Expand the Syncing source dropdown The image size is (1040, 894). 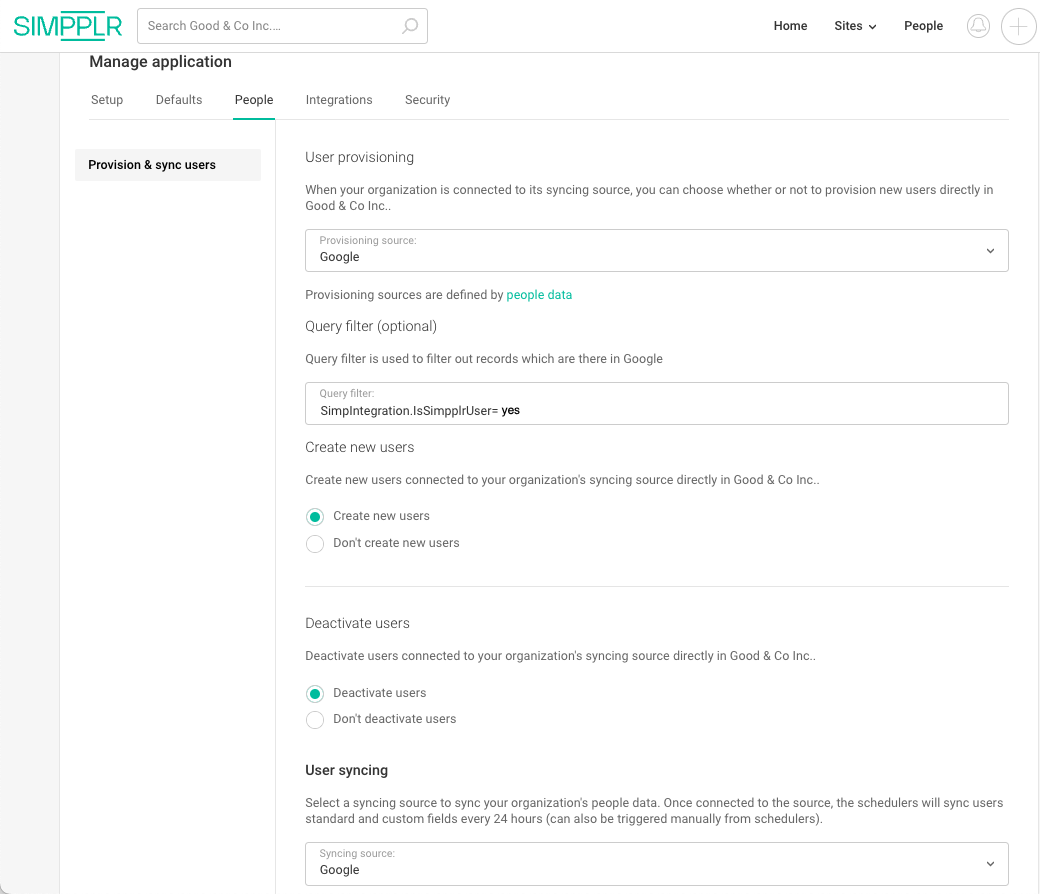(x=656, y=864)
